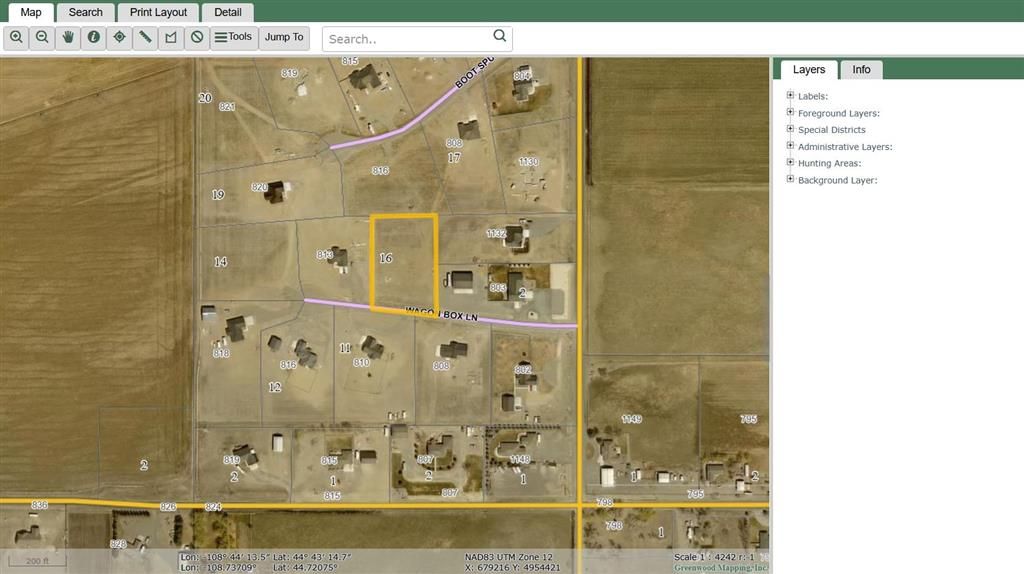This screenshot has height=574, width=1024.
Task: Open the Tools menu button
Action: pos(234,38)
